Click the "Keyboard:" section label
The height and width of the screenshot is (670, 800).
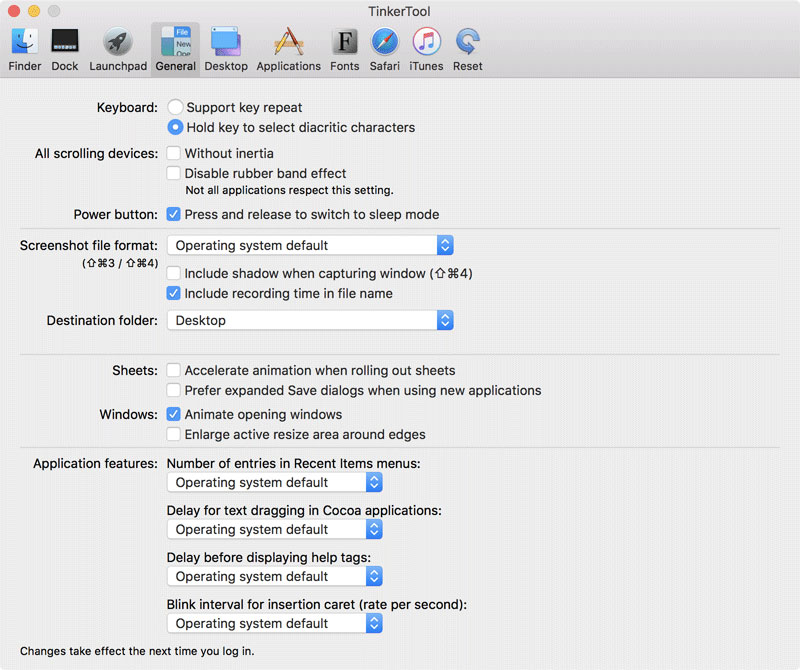pyautogui.click(x=128, y=108)
